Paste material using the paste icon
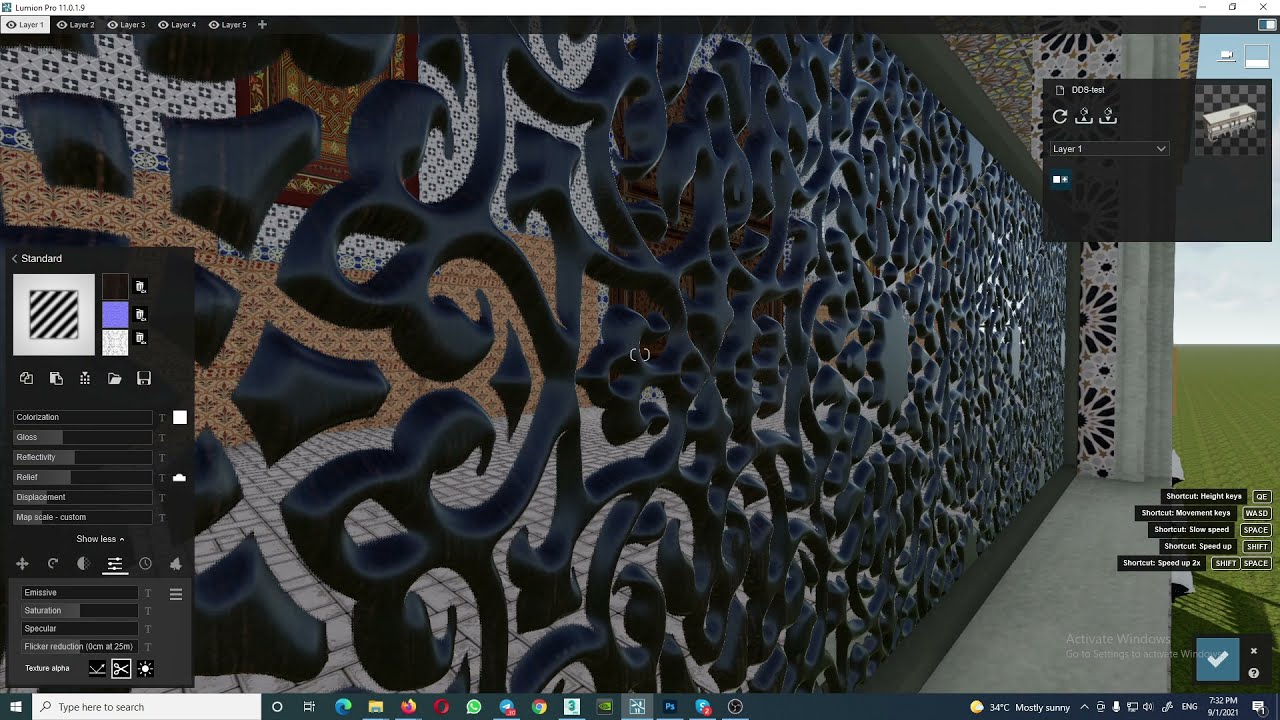This screenshot has width=1280, height=720. tap(56, 378)
